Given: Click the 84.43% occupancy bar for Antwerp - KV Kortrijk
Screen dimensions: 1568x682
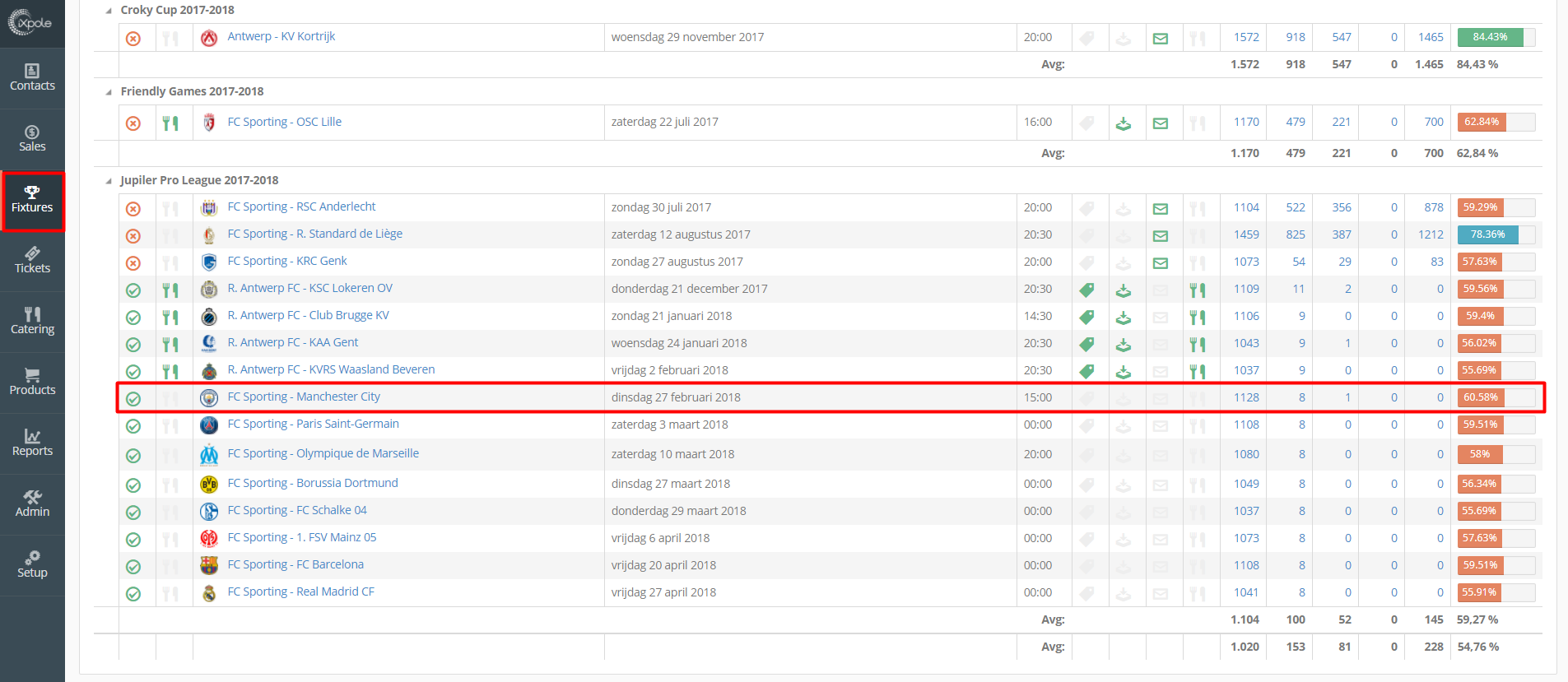Looking at the screenshot, I should click(x=1496, y=37).
